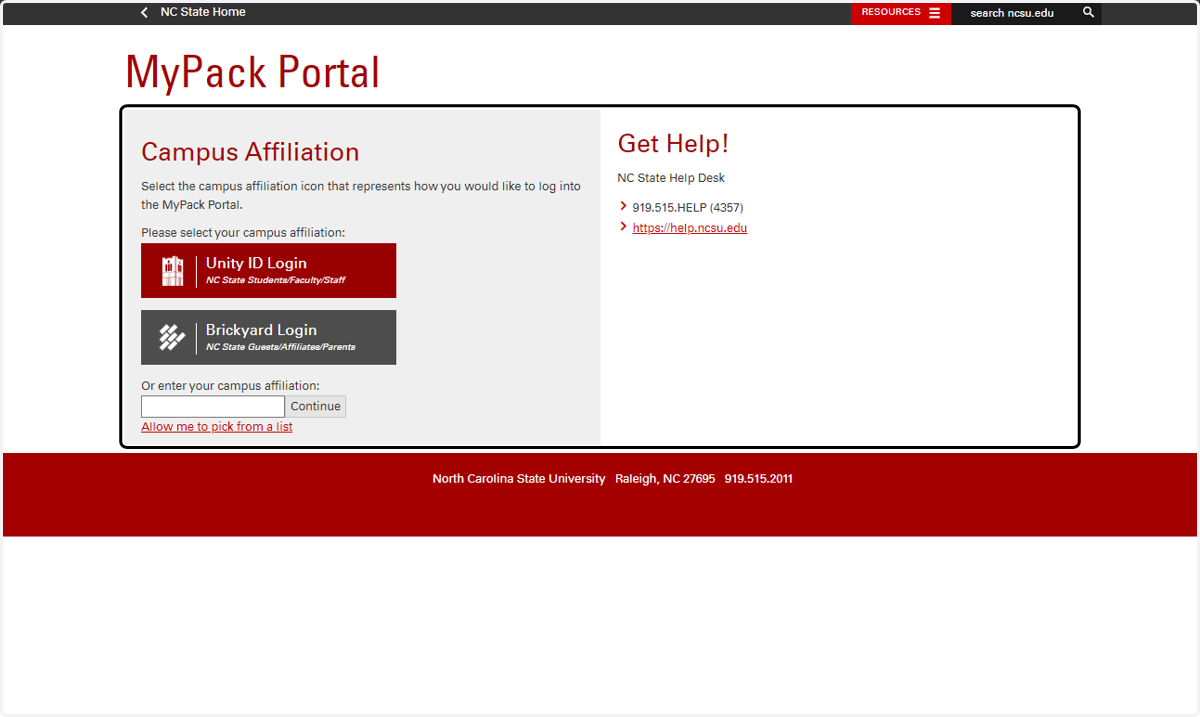Viewport: 1200px width, 717px height.
Task: Open the https://help.ncsu.edu link
Action: coord(690,228)
